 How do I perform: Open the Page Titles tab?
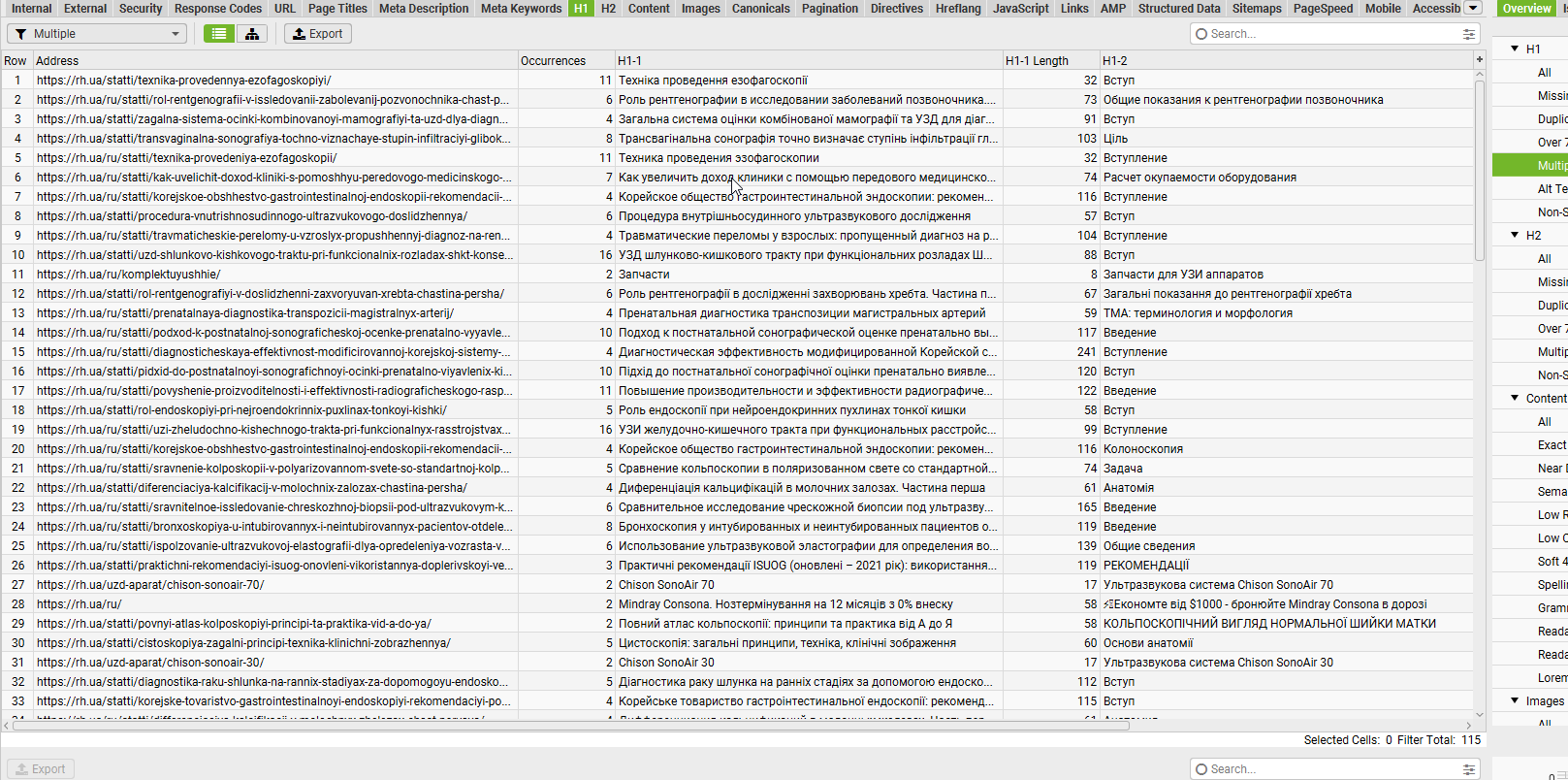click(337, 8)
